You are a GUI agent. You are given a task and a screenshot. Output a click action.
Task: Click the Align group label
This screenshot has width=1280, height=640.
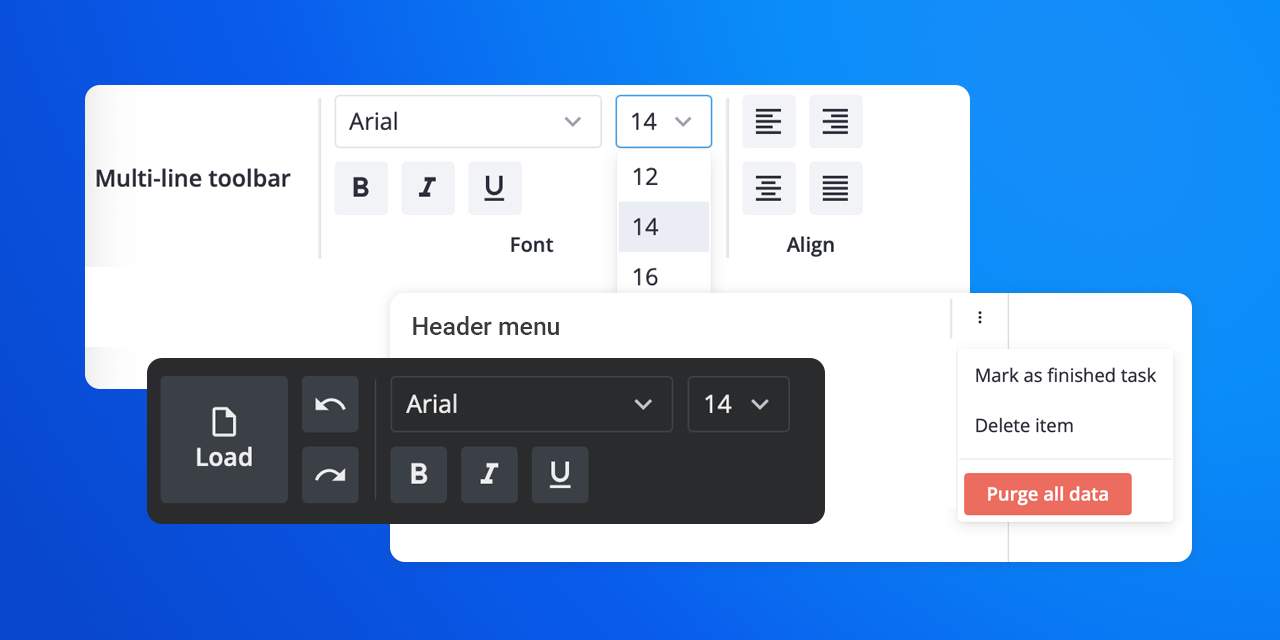click(x=811, y=245)
